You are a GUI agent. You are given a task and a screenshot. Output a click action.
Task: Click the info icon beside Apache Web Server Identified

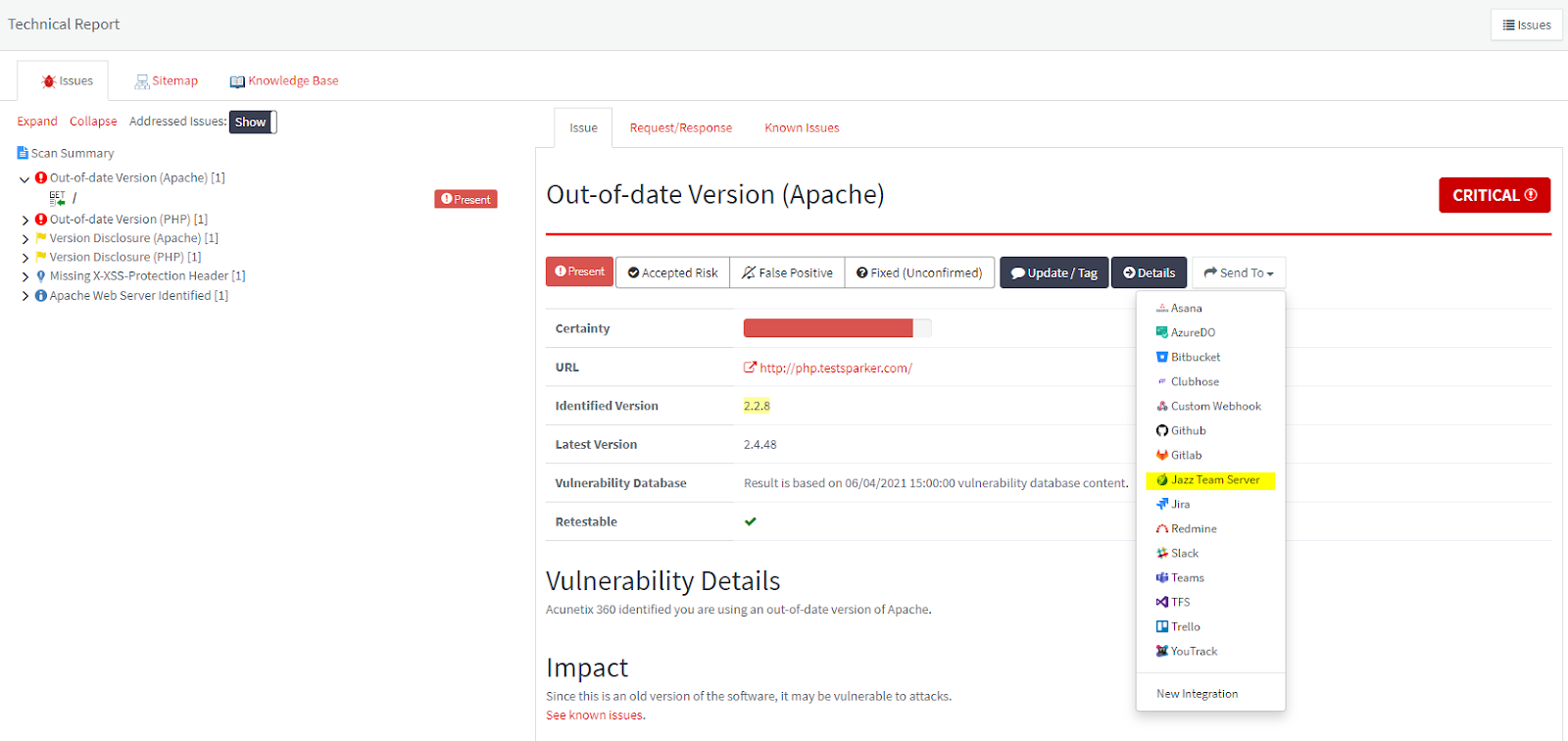(x=41, y=295)
